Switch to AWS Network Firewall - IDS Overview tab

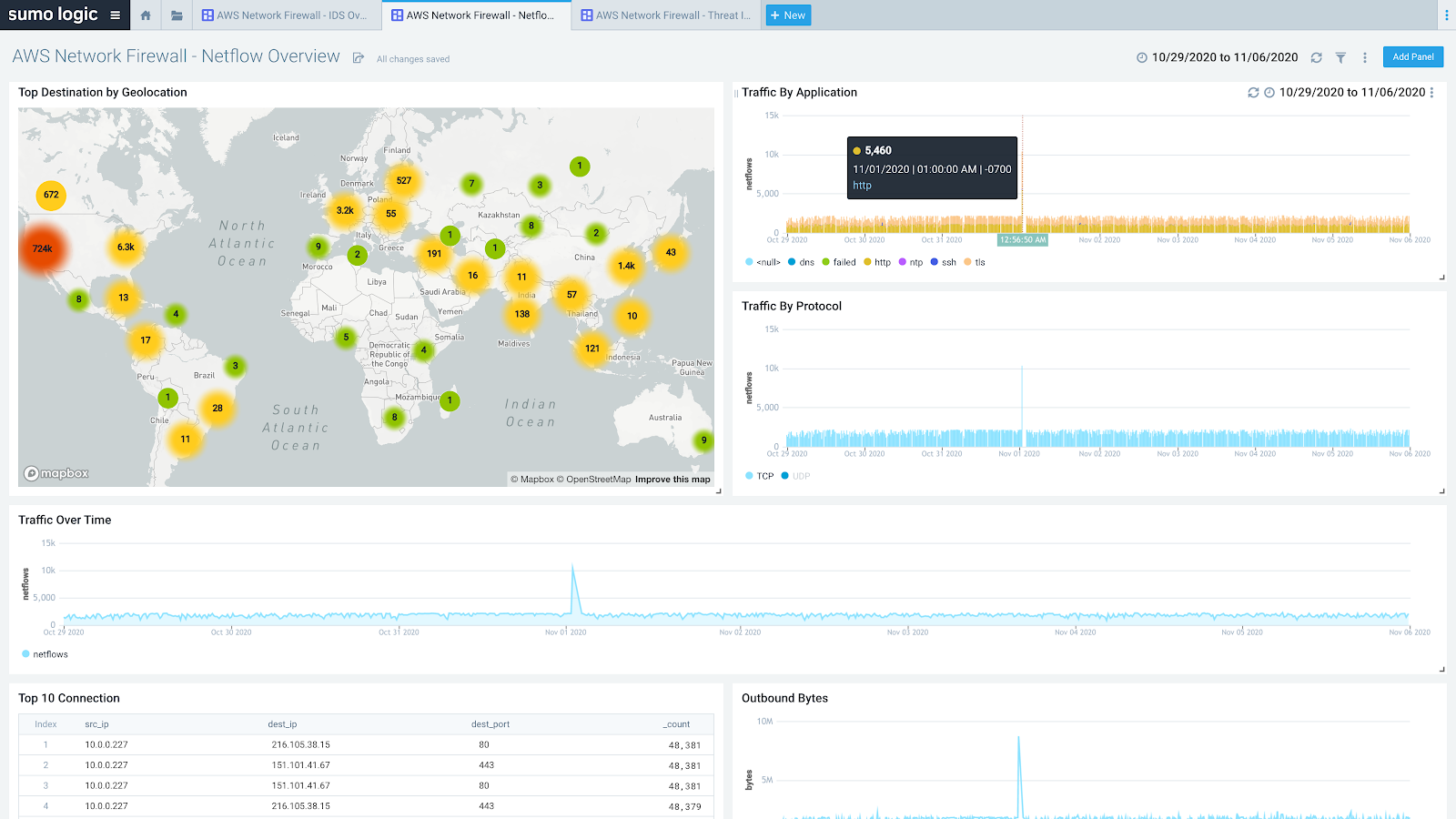(285, 15)
